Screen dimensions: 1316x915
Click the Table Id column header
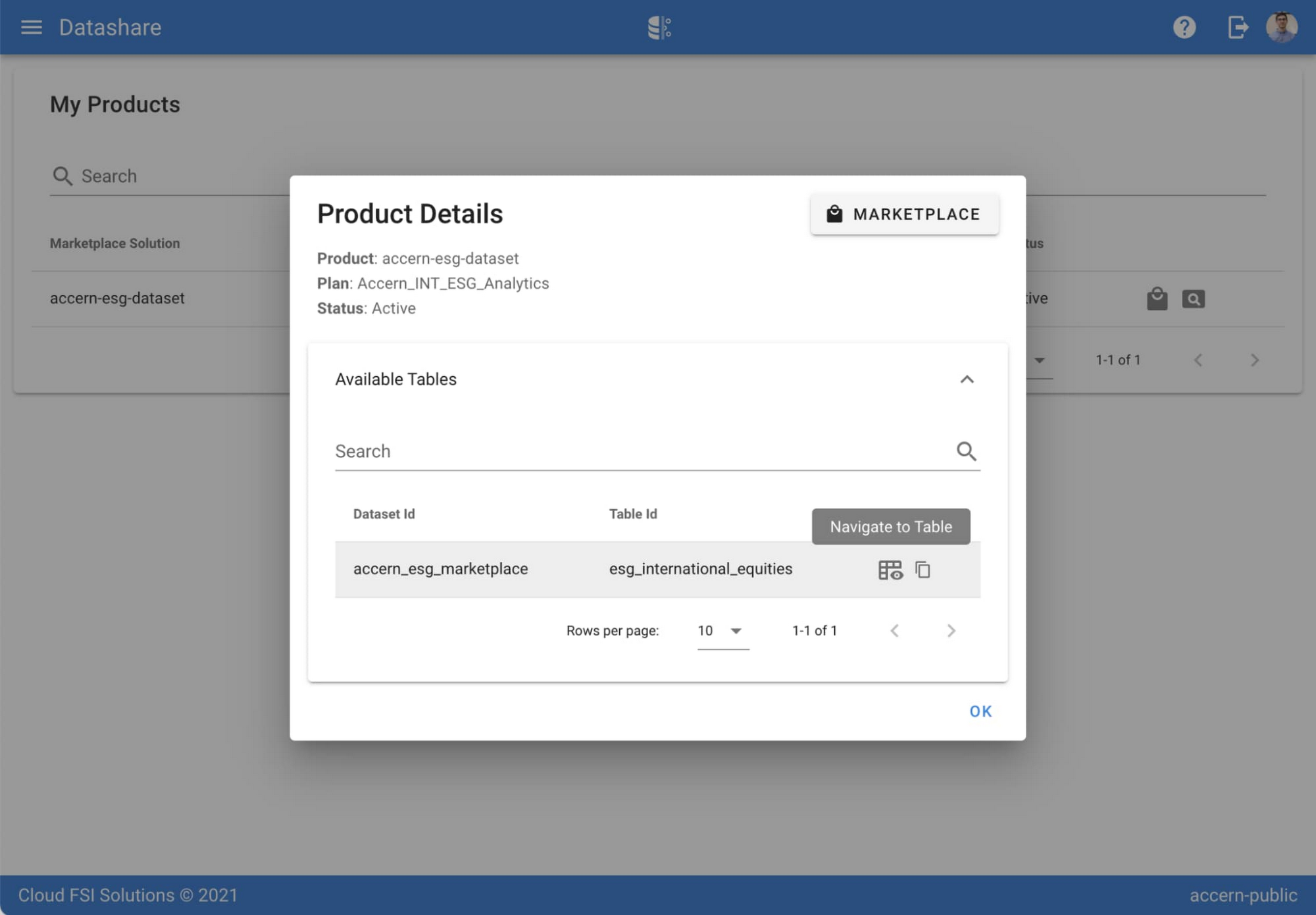(632, 514)
